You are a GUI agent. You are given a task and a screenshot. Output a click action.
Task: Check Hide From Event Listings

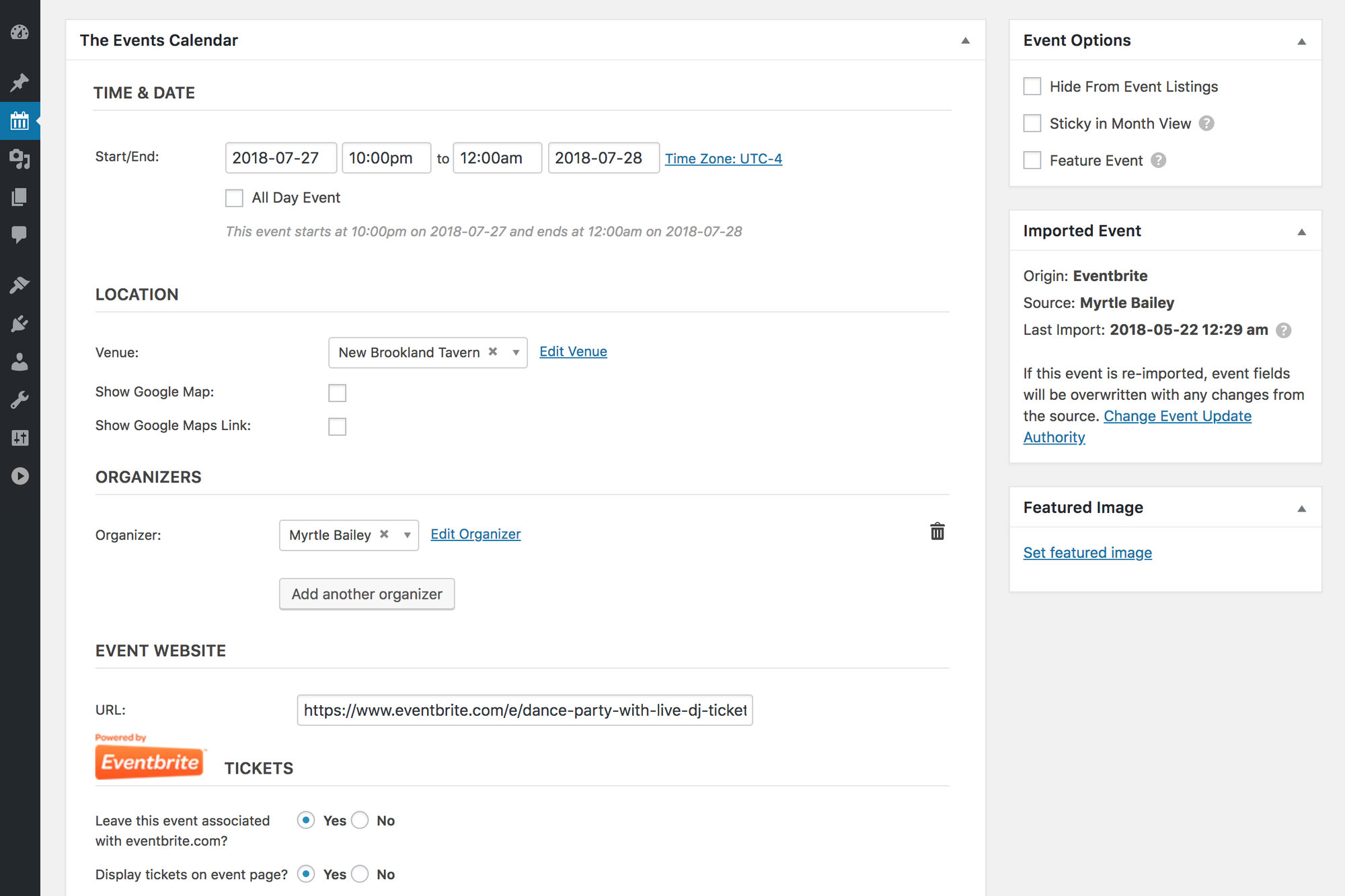[1032, 87]
